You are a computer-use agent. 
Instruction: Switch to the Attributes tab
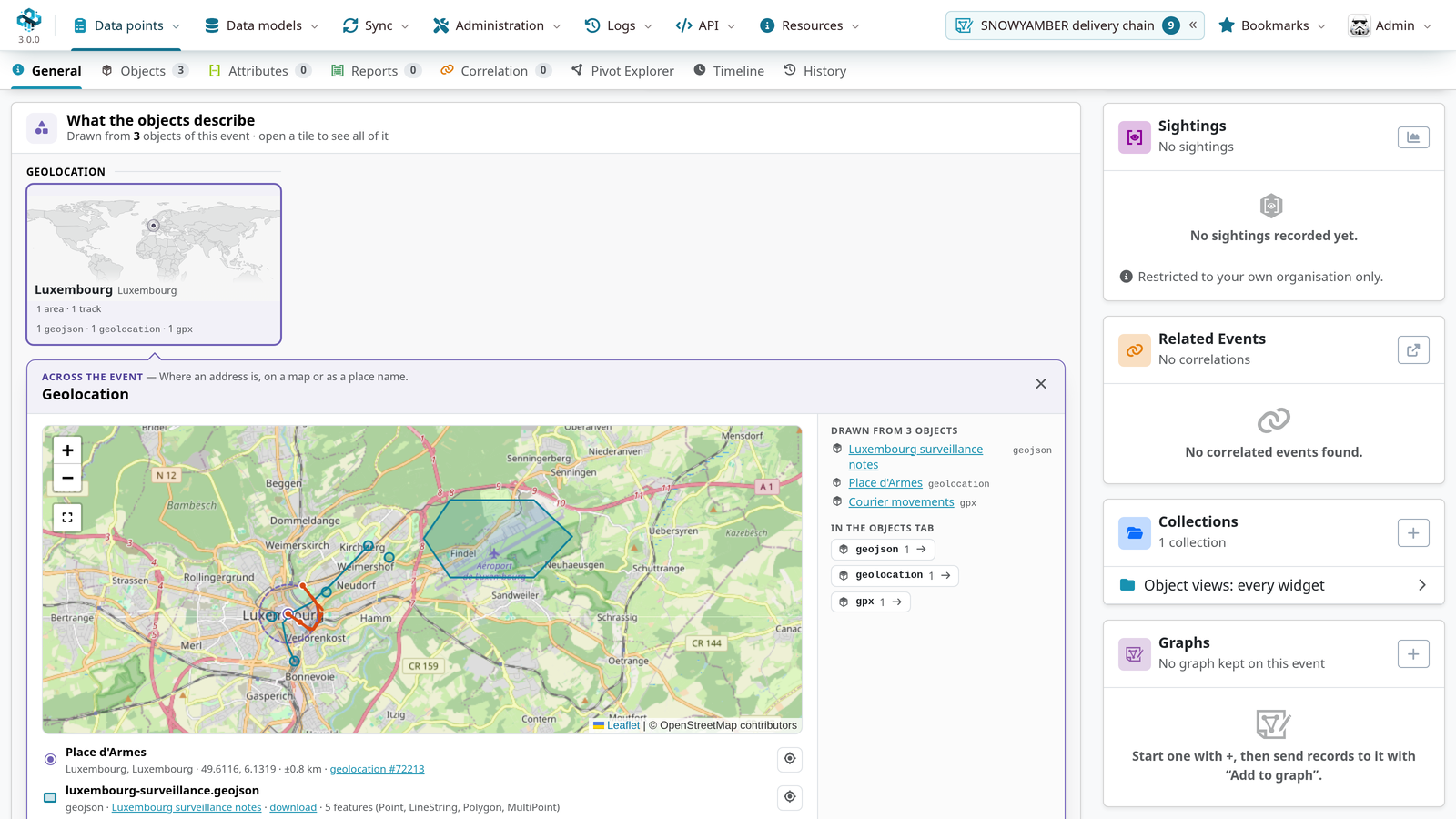click(x=259, y=71)
